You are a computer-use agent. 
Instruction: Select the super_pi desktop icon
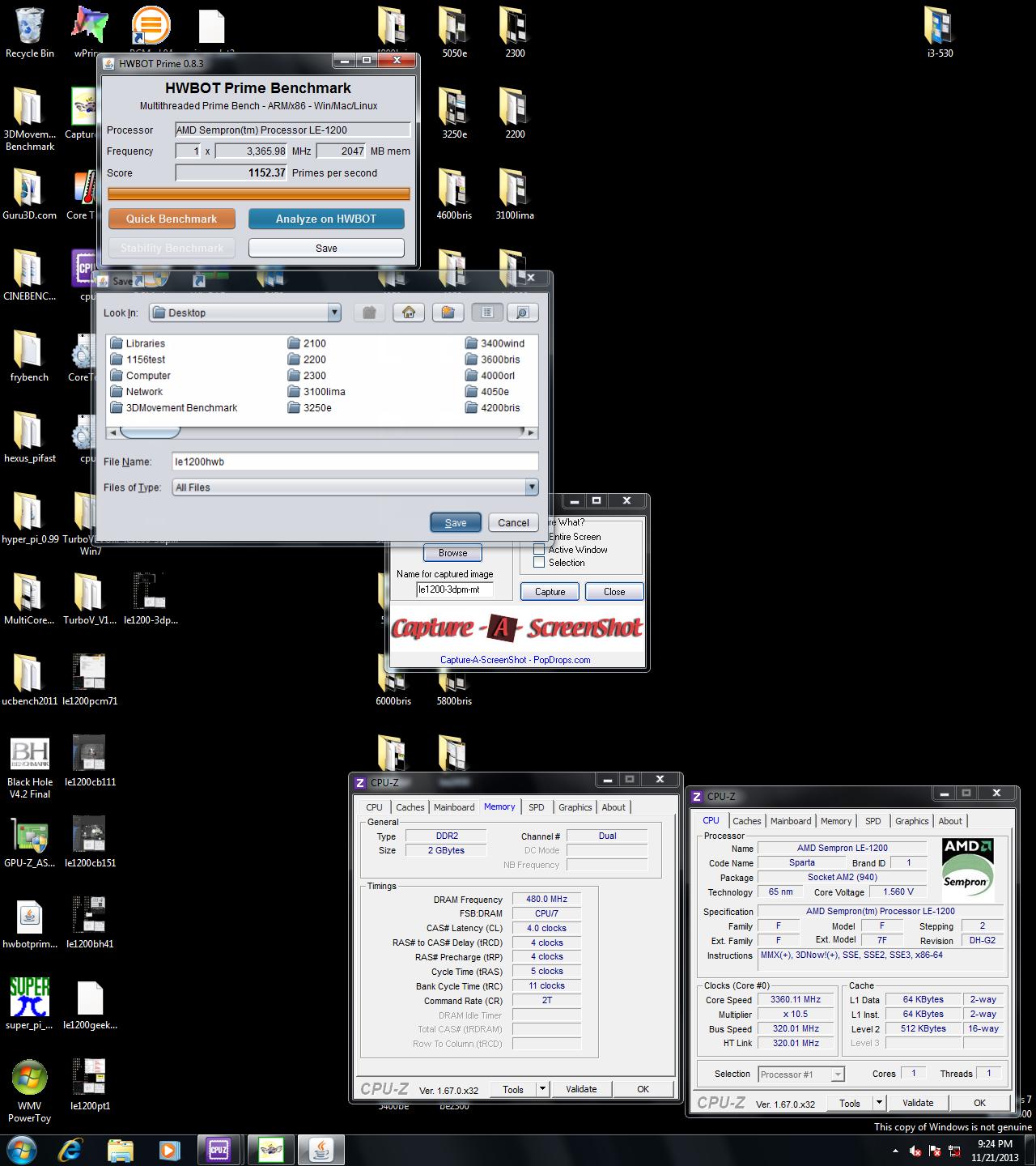(30, 1005)
